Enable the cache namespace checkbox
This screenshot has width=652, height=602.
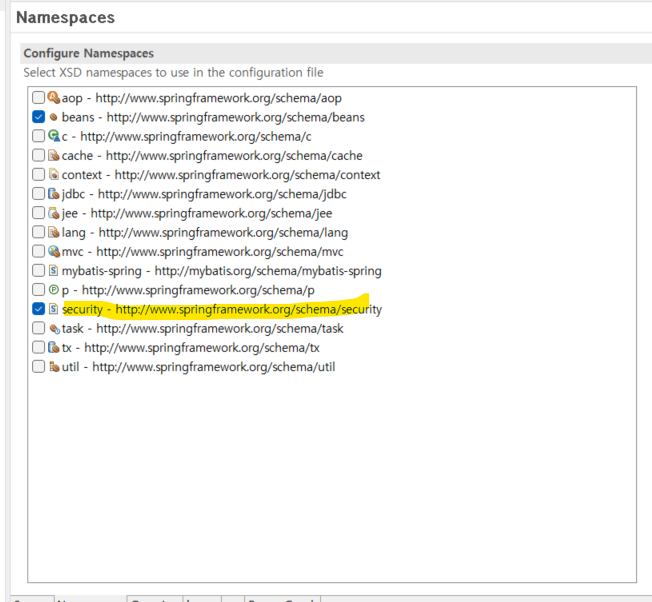coord(38,155)
